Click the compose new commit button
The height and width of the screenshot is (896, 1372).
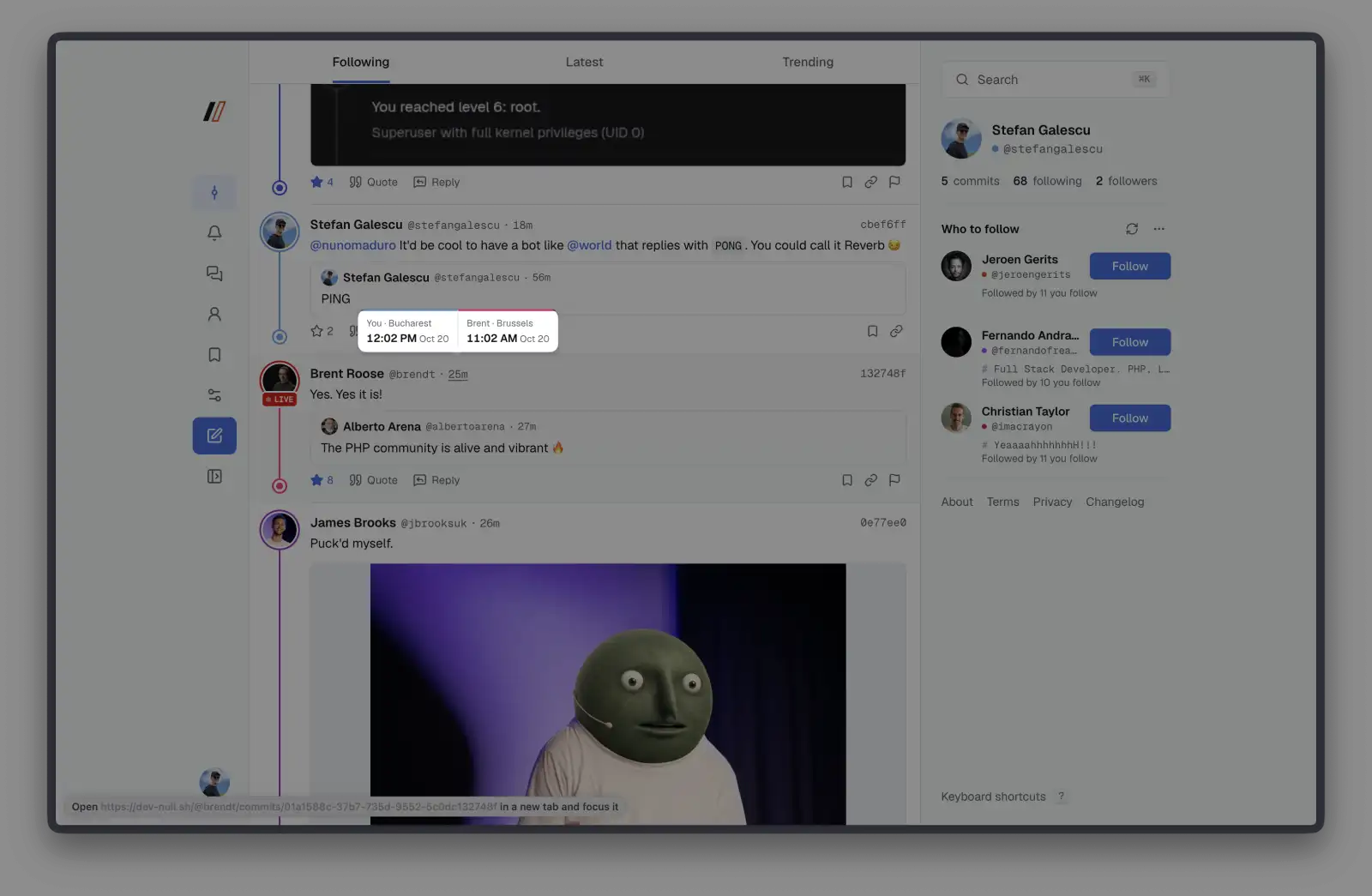click(x=214, y=436)
